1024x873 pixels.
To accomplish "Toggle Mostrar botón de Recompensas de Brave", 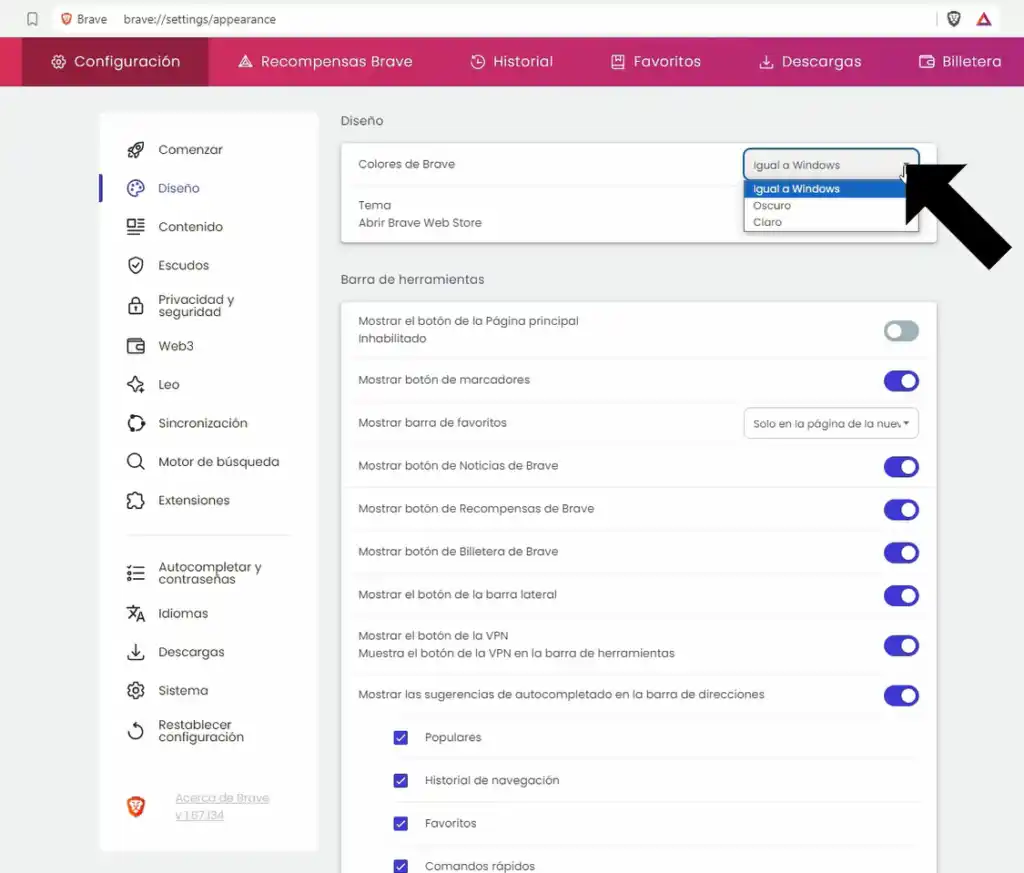I will 901,509.
